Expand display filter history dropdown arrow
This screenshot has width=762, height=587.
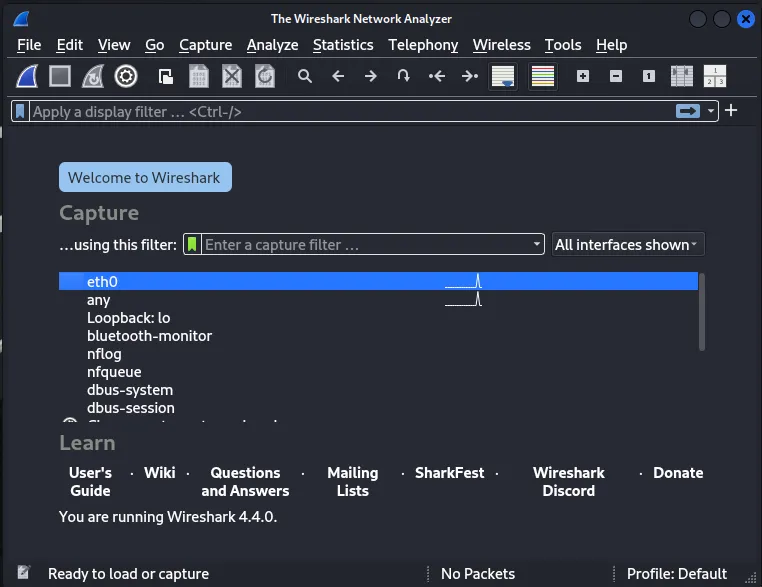[x=711, y=111]
